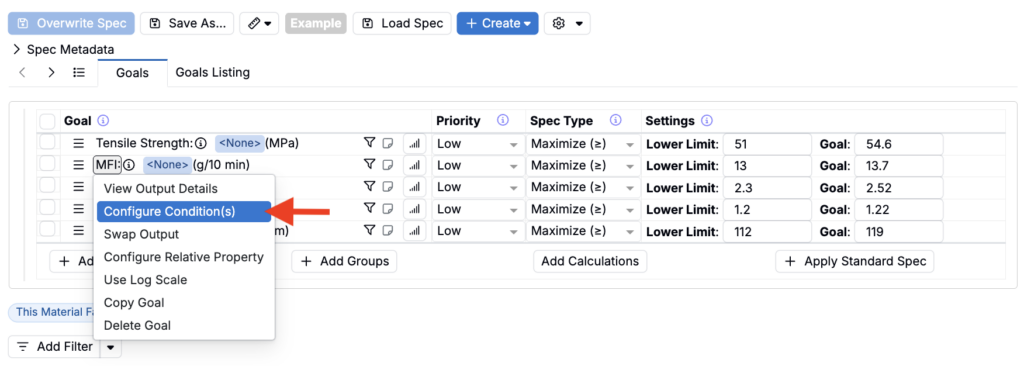
Task: Click drag handle of Tensile Strength row
Action: (78, 143)
